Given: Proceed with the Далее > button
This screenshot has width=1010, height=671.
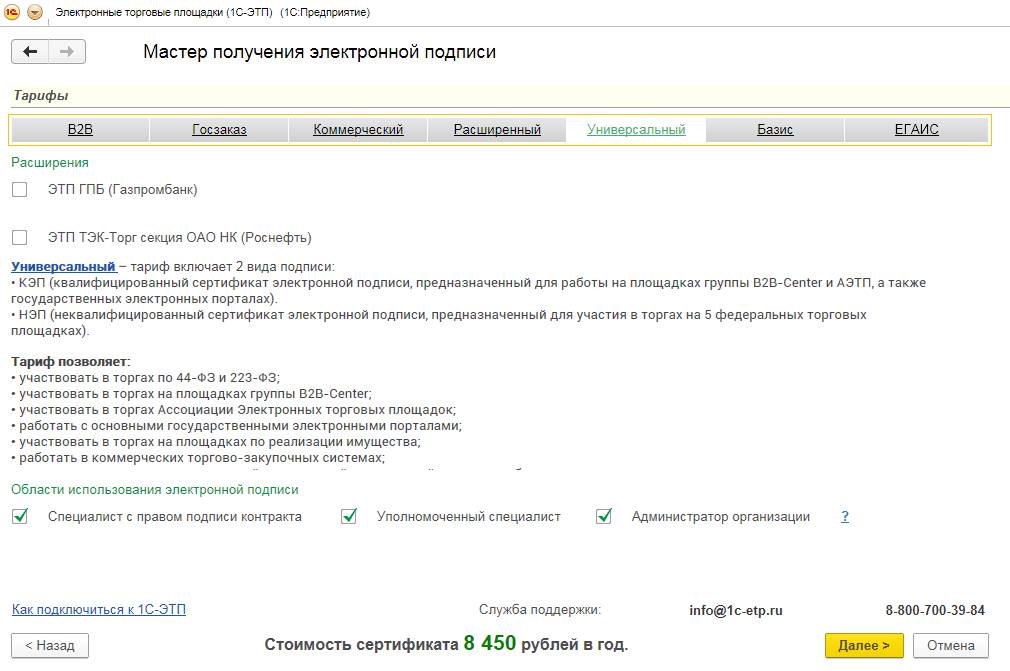Looking at the screenshot, I should pos(864,645).
